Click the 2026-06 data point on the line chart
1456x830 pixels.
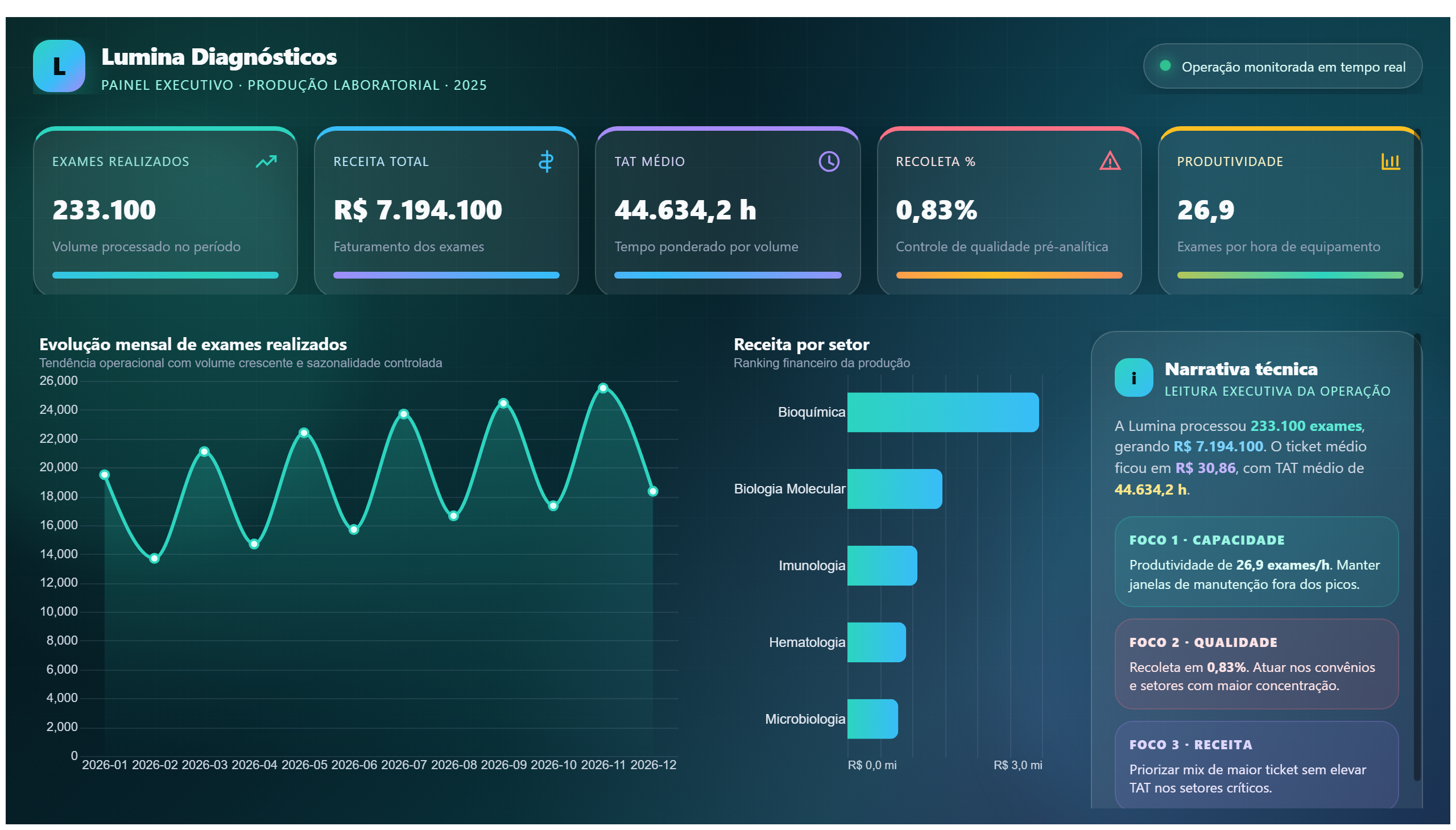tap(354, 530)
